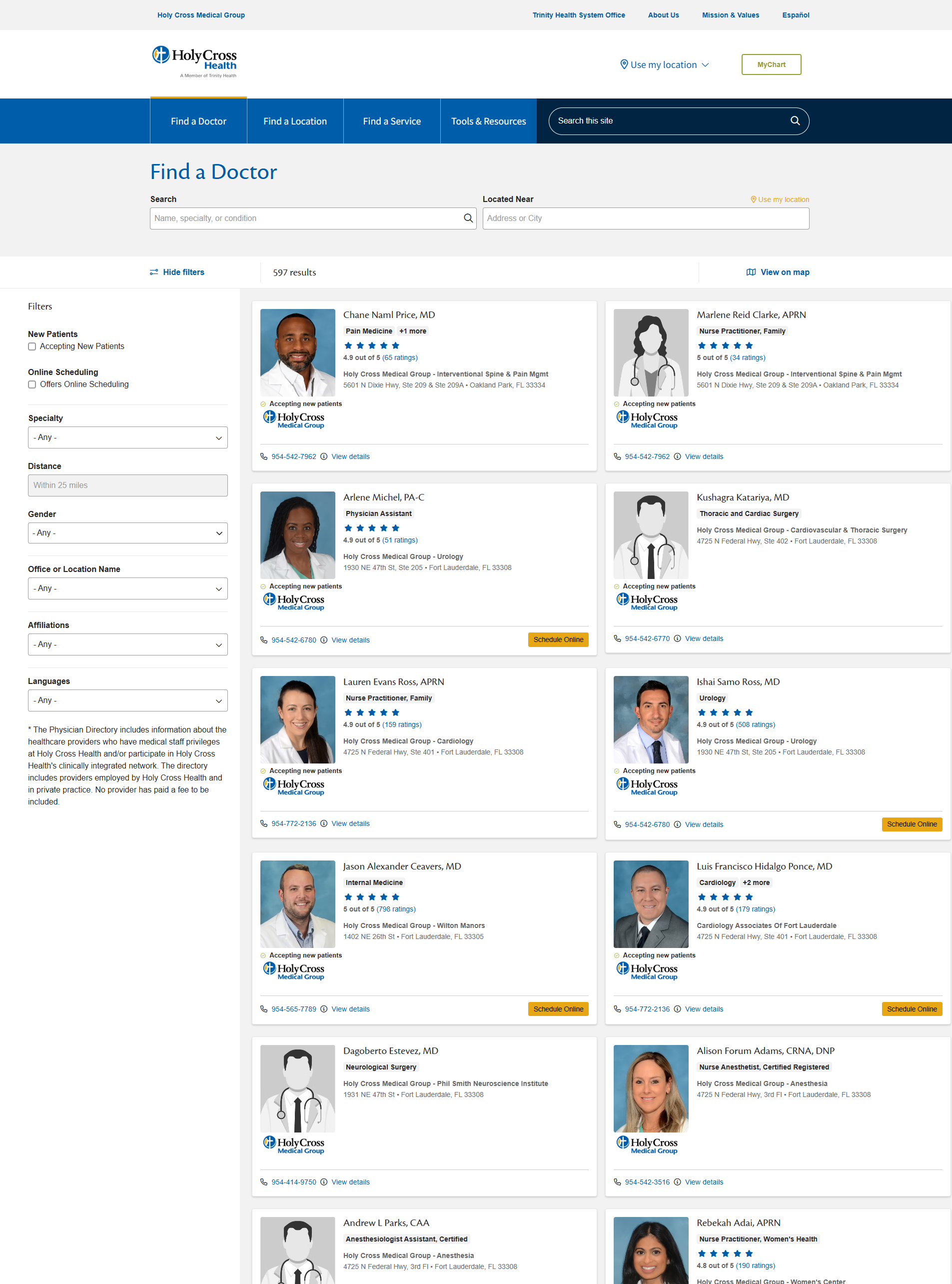Click the Holy Cross Health logo
This screenshot has width=952, height=1284.
click(194, 61)
